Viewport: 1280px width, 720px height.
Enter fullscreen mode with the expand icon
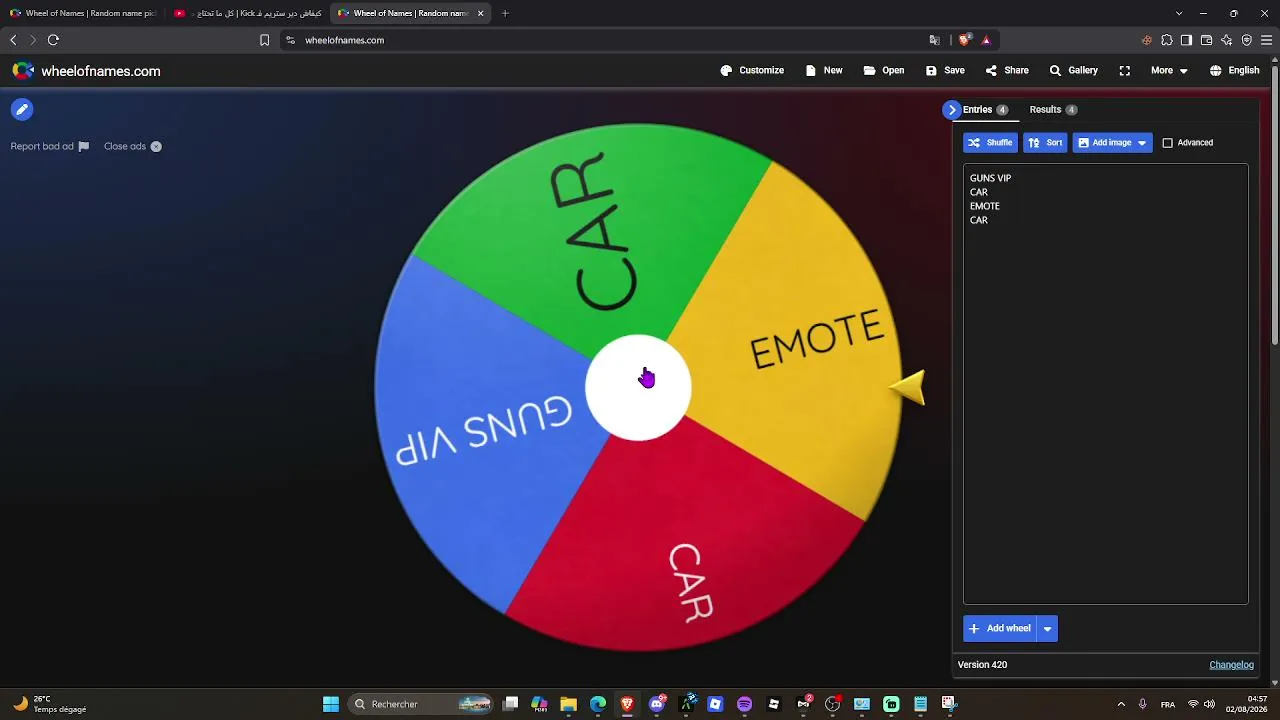(x=1125, y=71)
